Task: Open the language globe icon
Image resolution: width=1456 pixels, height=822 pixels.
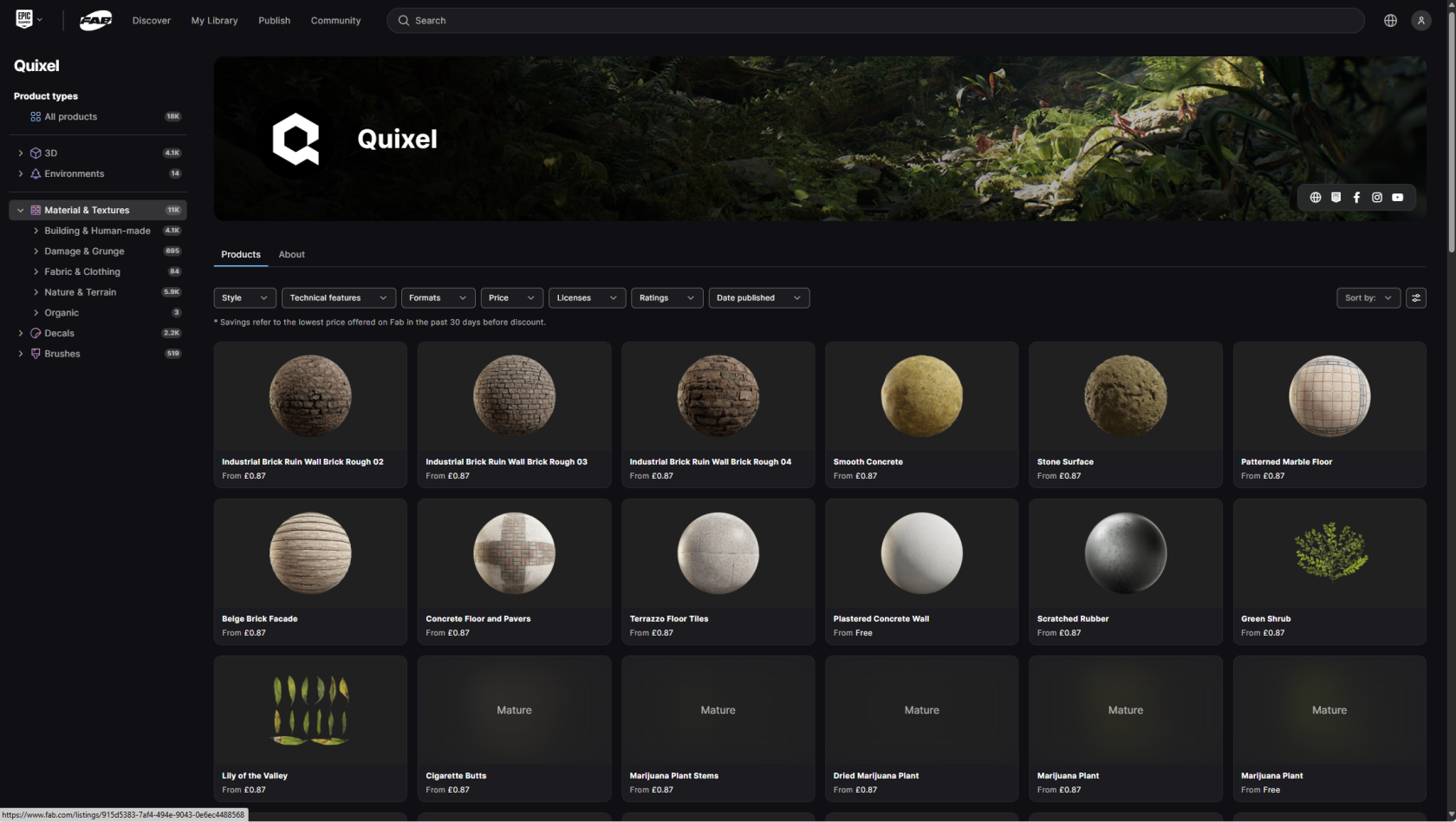Action: tap(1390, 20)
